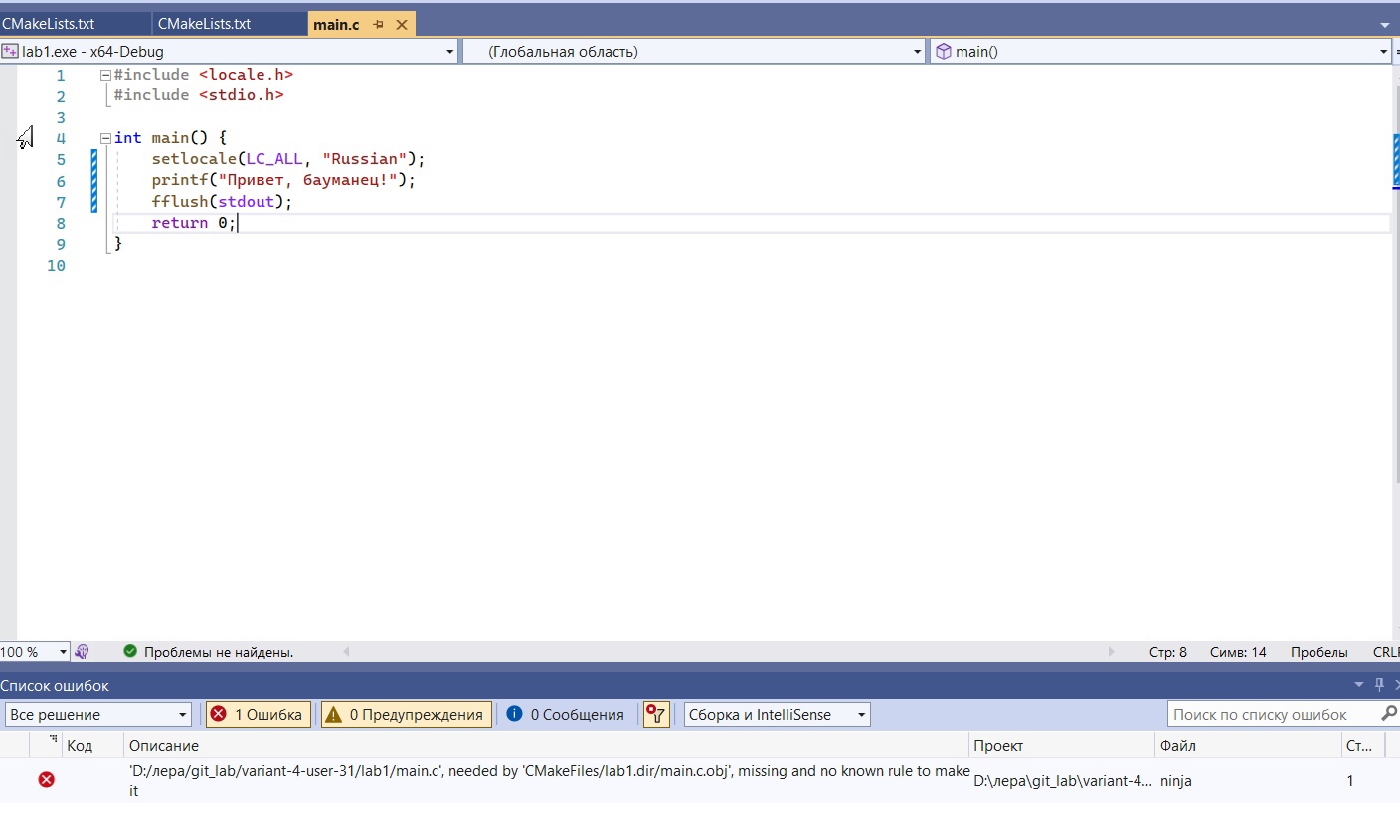
Task: Open the 'Все решение' scope dropdown
Action: [97, 714]
